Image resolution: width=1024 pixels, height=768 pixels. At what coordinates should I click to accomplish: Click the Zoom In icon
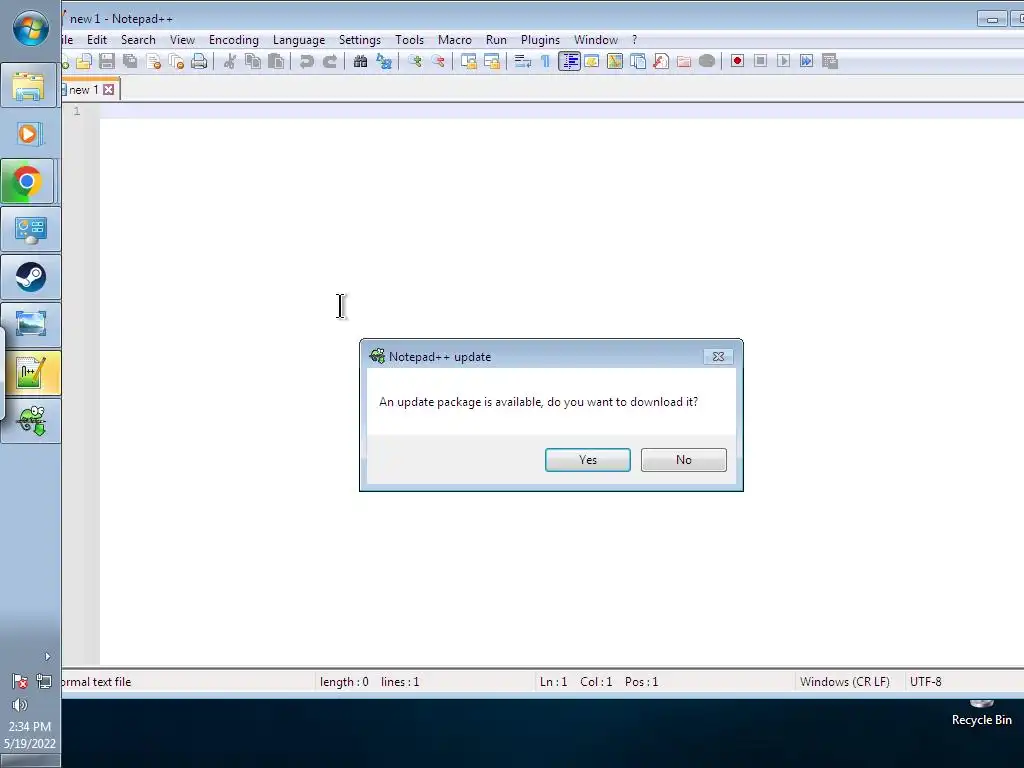pyautogui.click(x=415, y=61)
